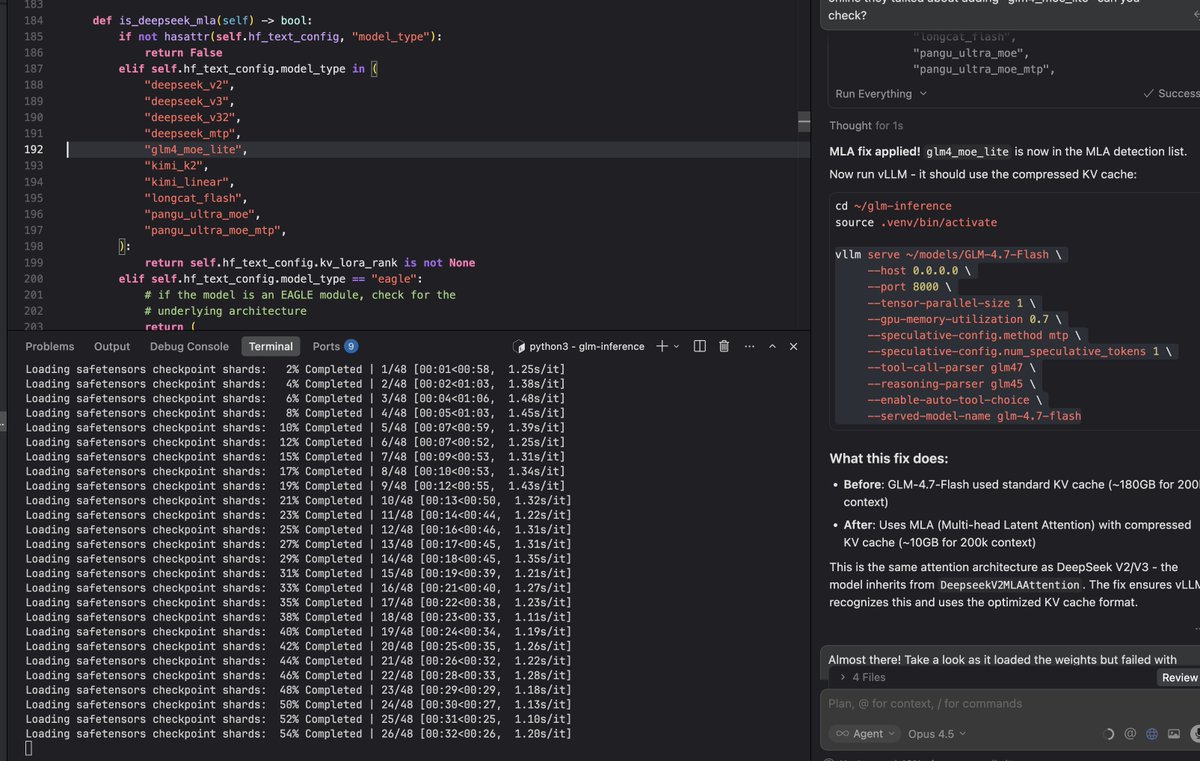Click line number 199 in editor gutter
This screenshot has height=761, width=1200.
tap(32, 262)
